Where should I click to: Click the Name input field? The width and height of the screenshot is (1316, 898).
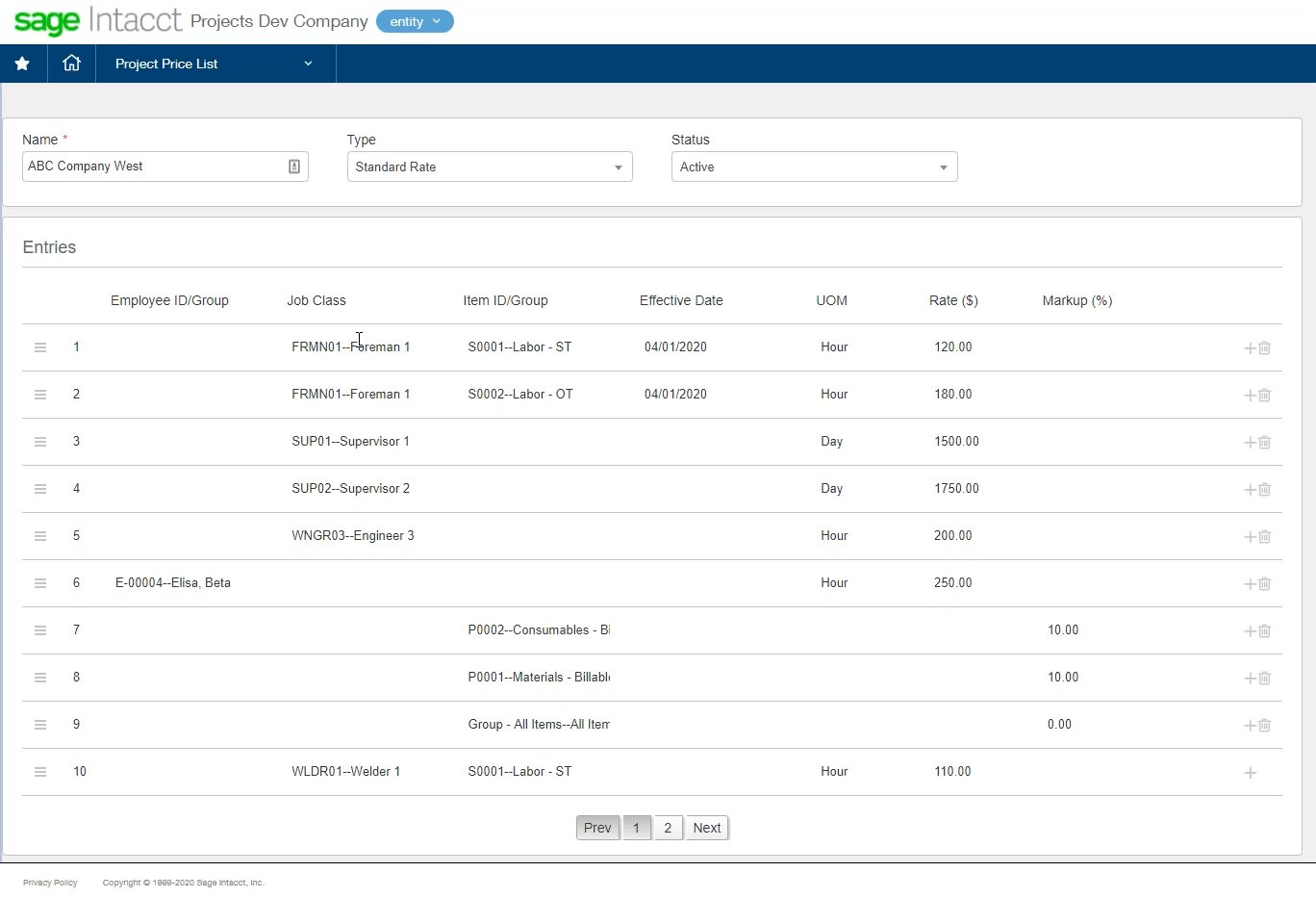[x=154, y=167]
